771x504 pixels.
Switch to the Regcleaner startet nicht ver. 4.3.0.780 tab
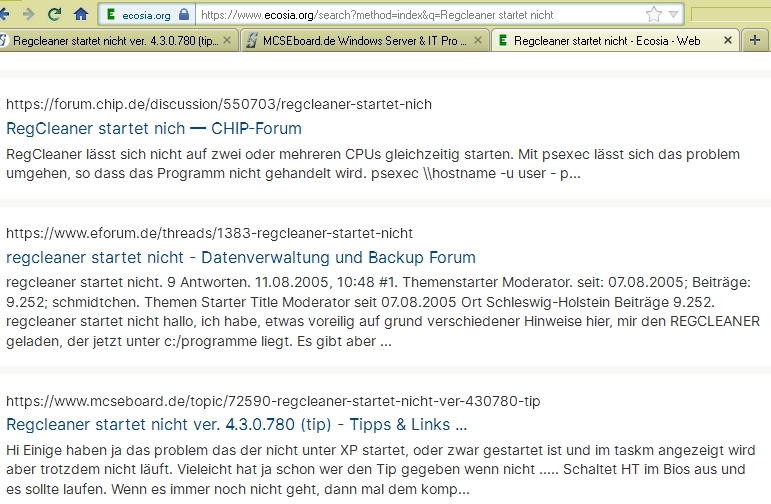tap(117, 40)
